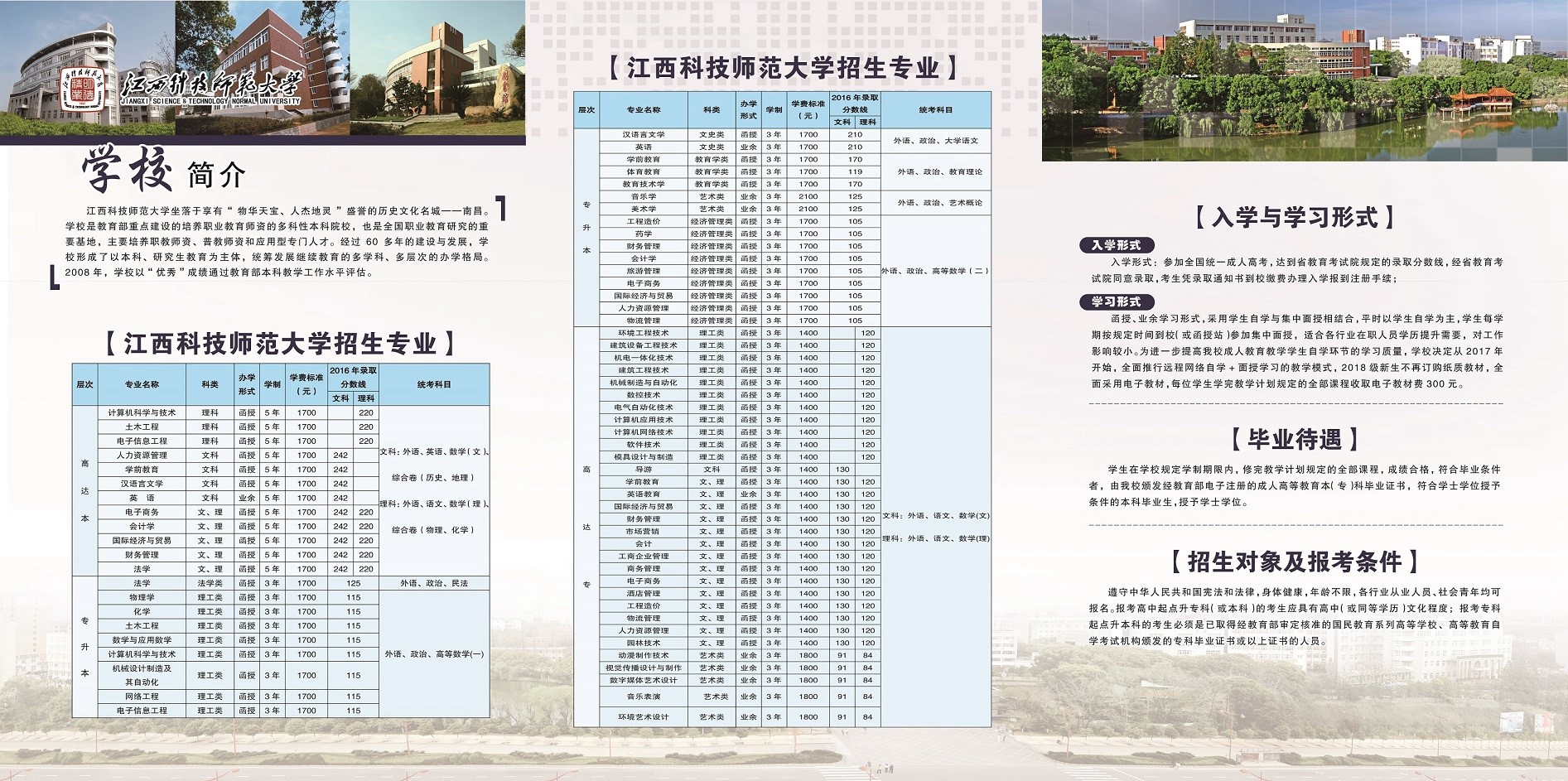This screenshot has height=781, width=1568.
Task: Select the 数字媒体艺术设计 major cell
Action: point(644,681)
